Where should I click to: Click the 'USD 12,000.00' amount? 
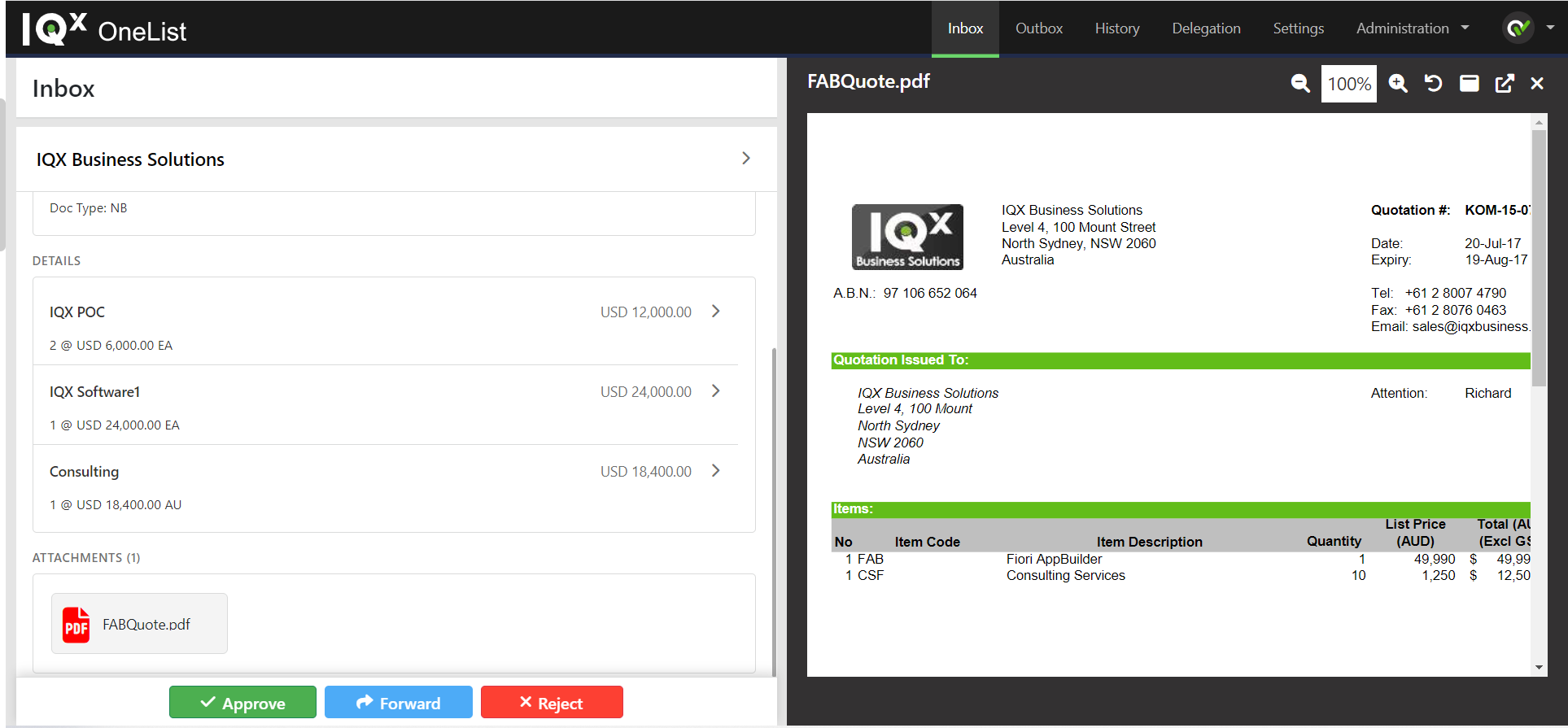(646, 312)
